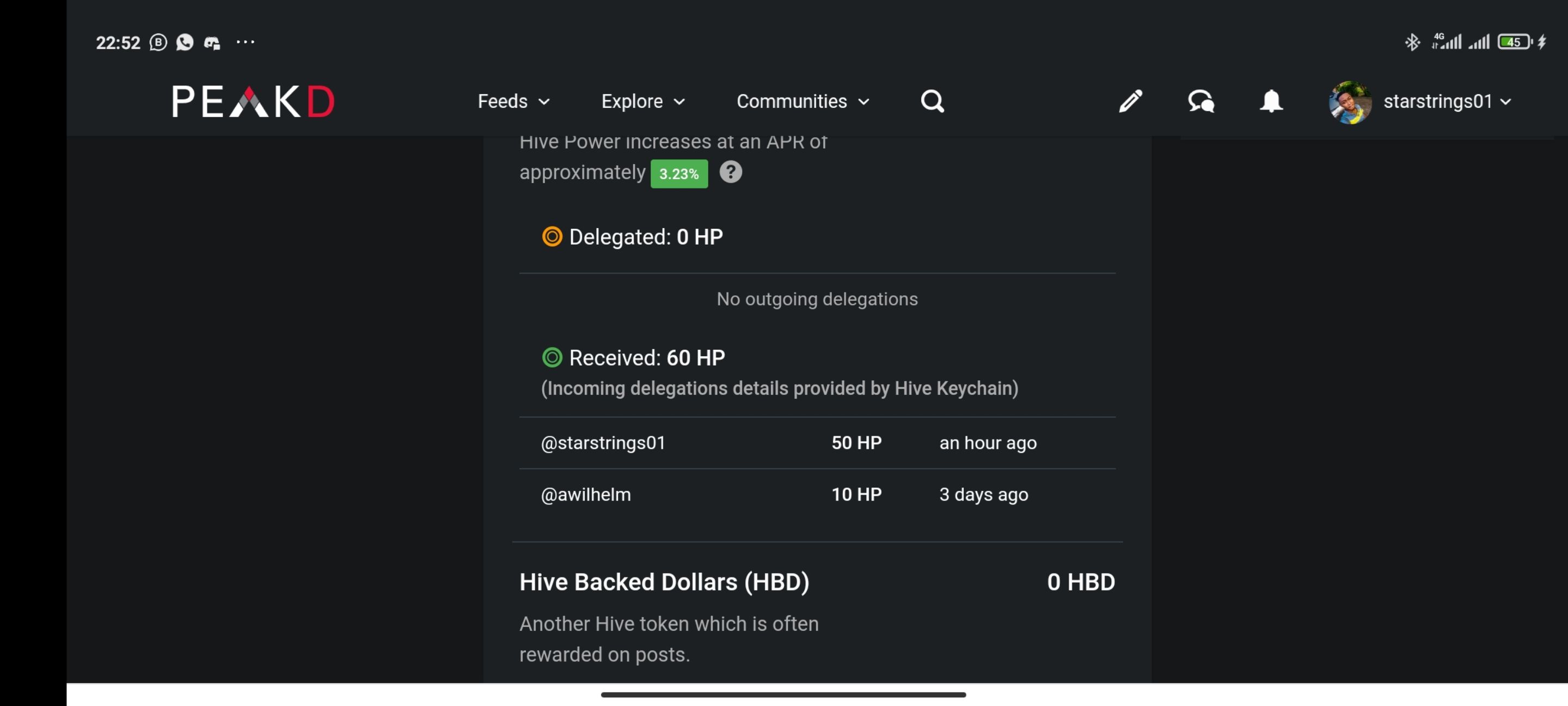Image resolution: width=1568 pixels, height=706 pixels.
Task: Click the '50 HP' delegation amount
Action: [856, 443]
